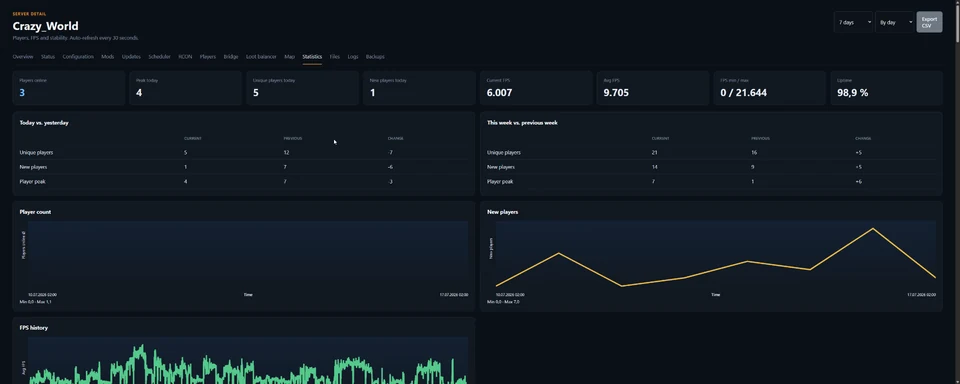Expand the By day grouping dropdown
This screenshot has height=384, width=960.
click(894, 22)
